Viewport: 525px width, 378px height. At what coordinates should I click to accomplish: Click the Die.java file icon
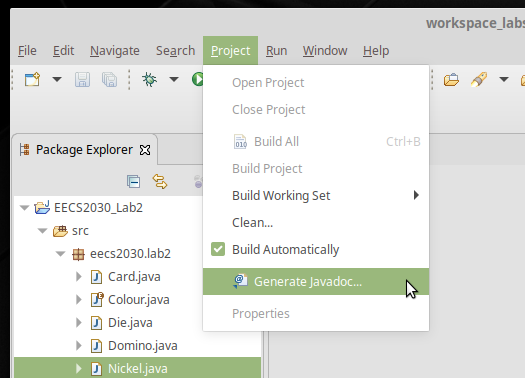pyautogui.click(x=96, y=323)
